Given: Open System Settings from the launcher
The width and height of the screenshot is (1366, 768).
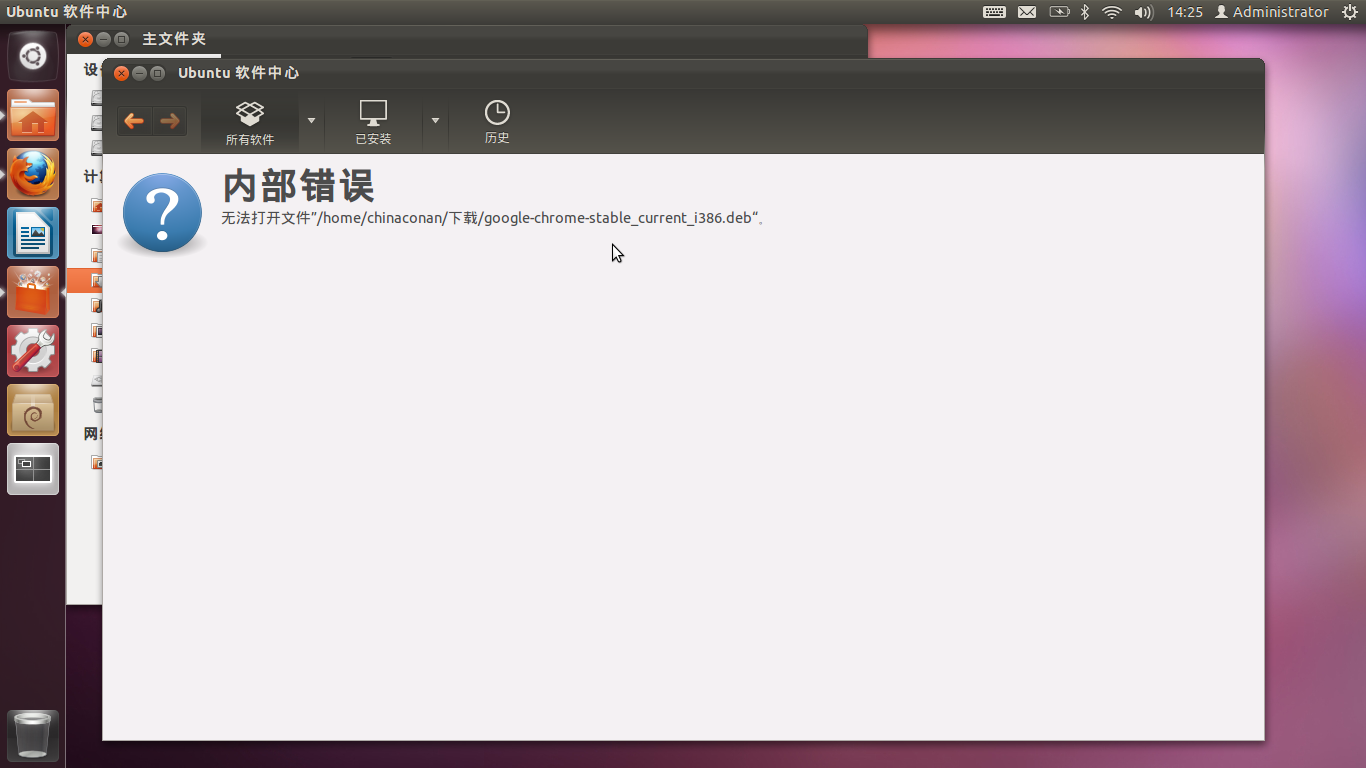Looking at the screenshot, I should tap(33, 351).
